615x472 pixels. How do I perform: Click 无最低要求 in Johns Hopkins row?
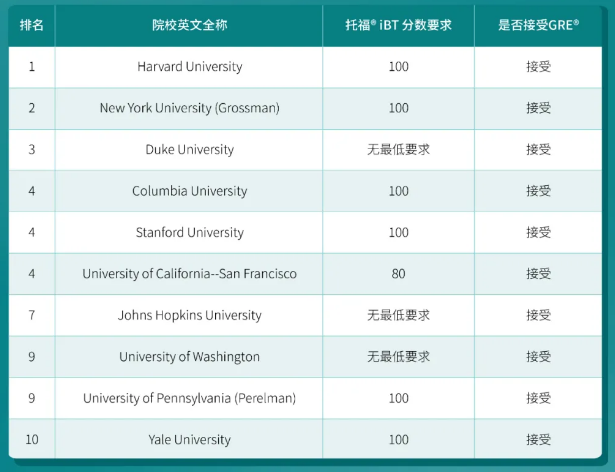tap(398, 315)
